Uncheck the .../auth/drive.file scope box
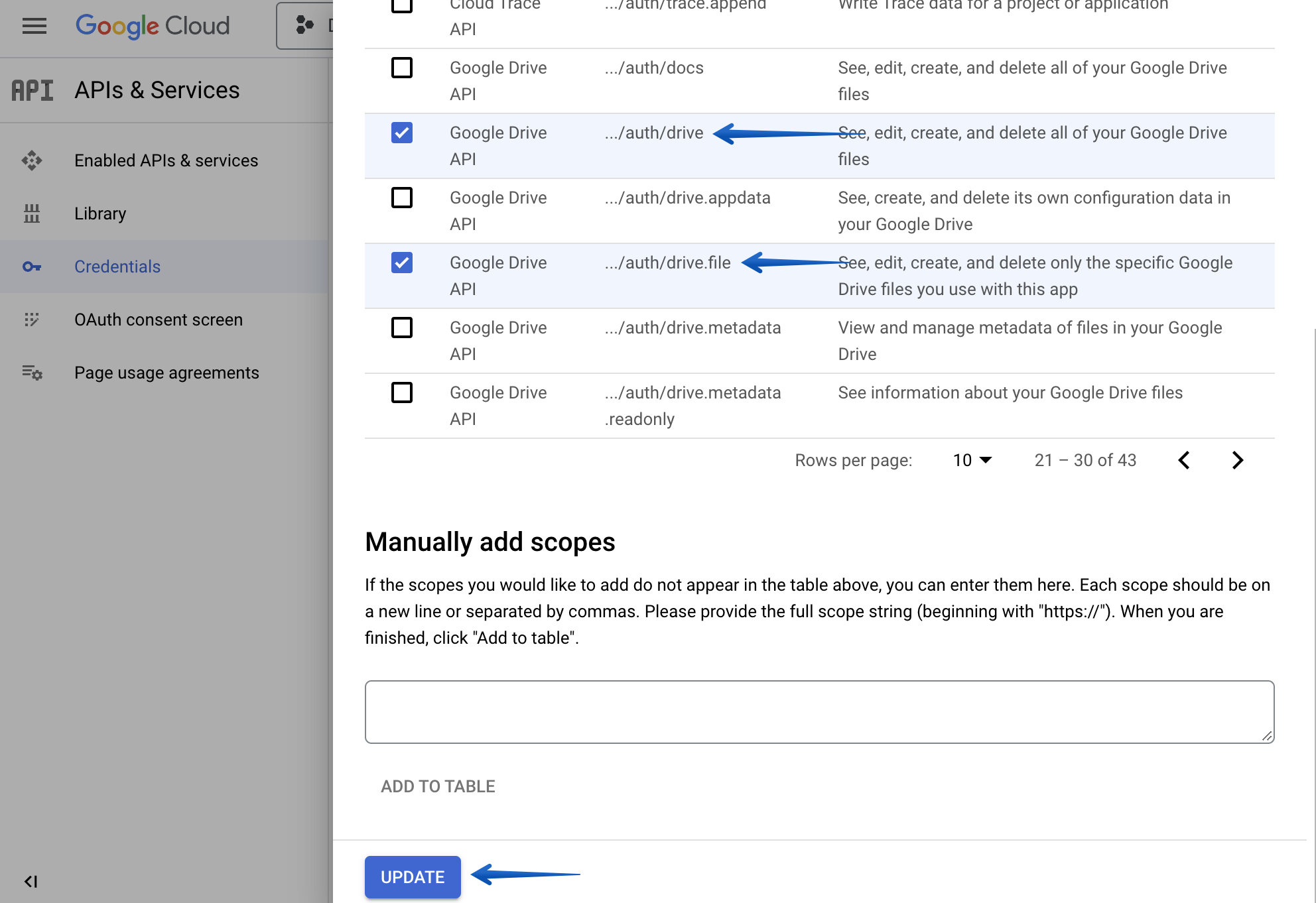The width and height of the screenshot is (1316, 903). 402,263
